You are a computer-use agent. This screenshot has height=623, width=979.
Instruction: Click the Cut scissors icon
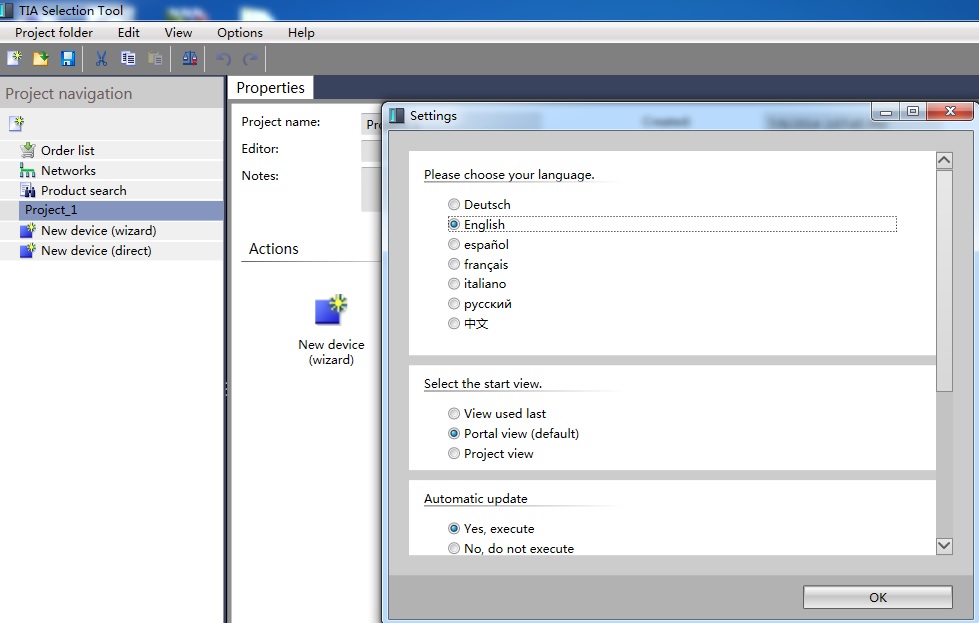click(x=101, y=59)
